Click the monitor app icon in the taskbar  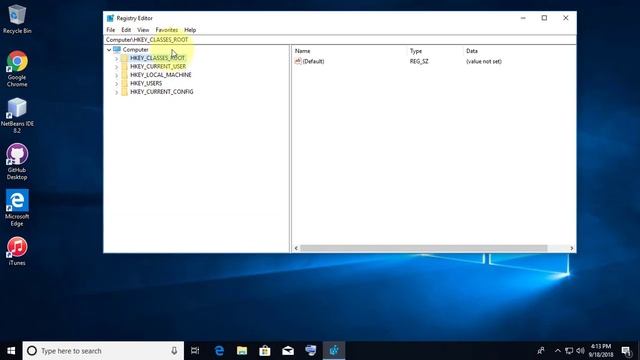tap(311, 351)
